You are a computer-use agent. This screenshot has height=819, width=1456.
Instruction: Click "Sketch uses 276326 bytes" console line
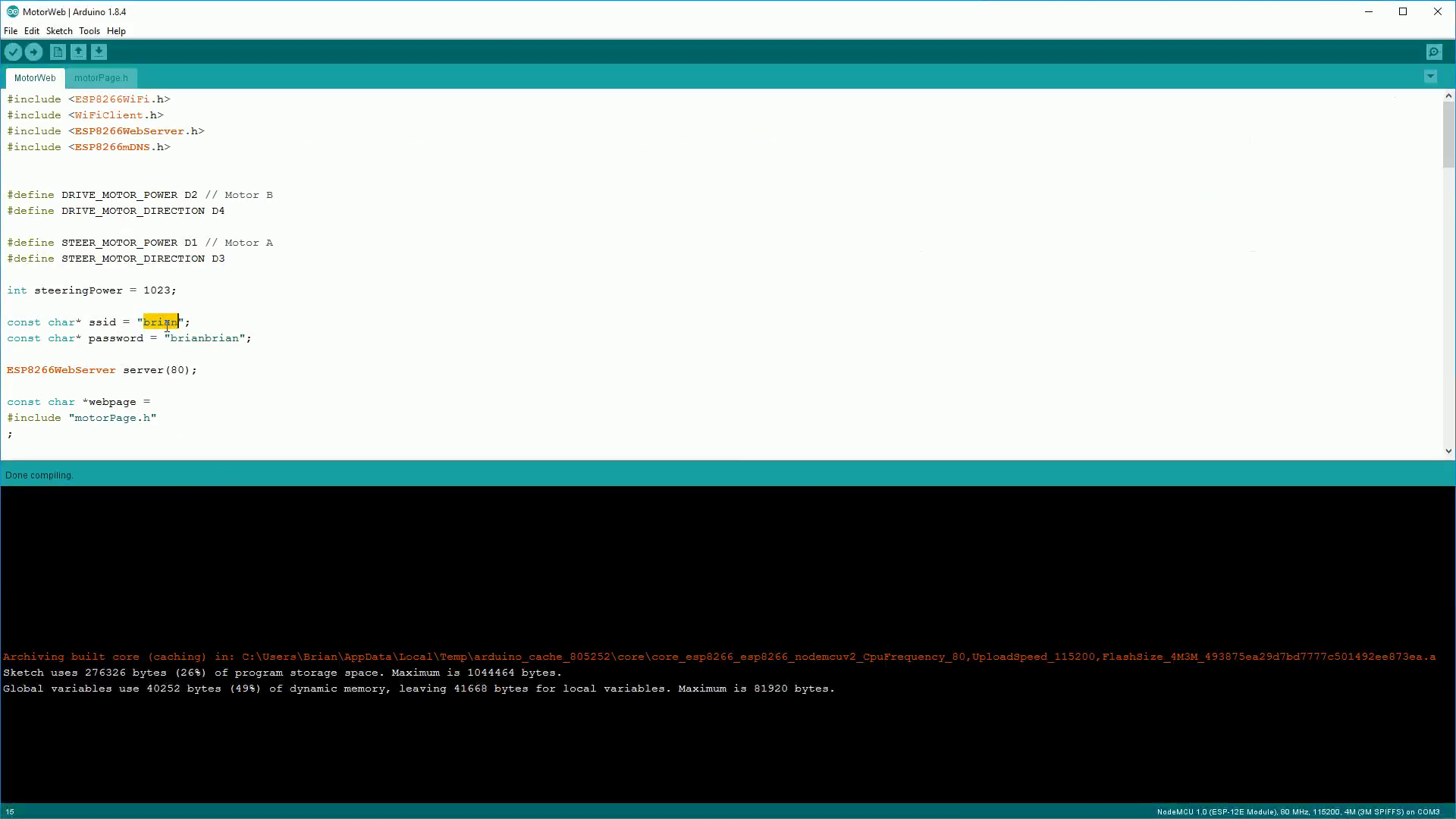tap(282, 673)
